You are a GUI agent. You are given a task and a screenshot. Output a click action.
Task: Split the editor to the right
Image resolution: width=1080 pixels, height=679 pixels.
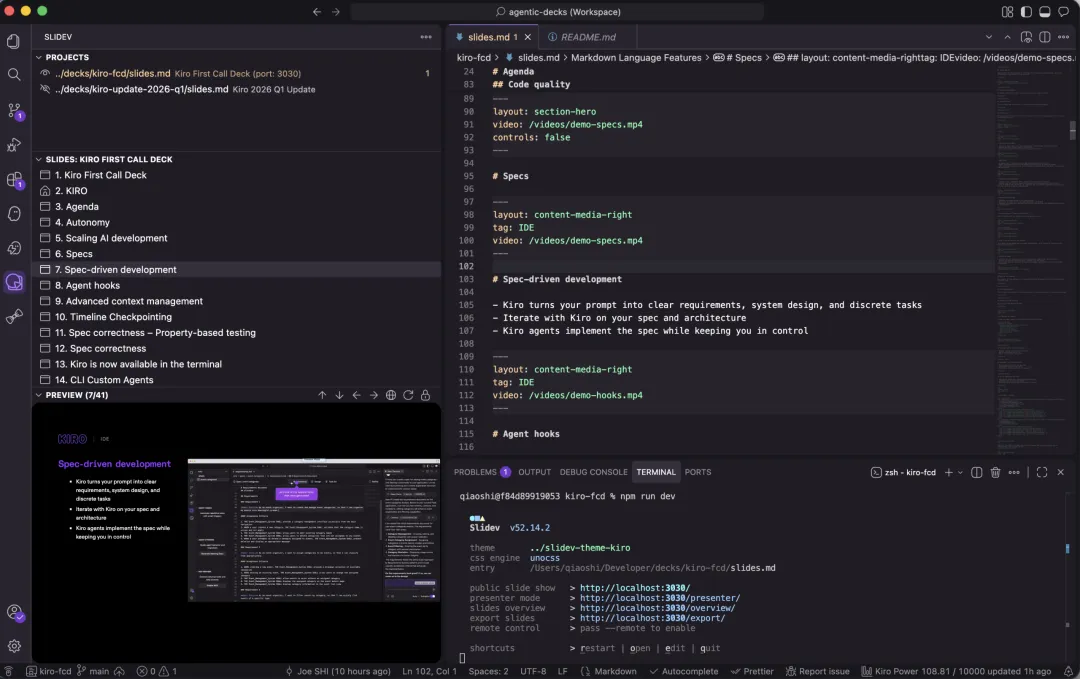1045,37
